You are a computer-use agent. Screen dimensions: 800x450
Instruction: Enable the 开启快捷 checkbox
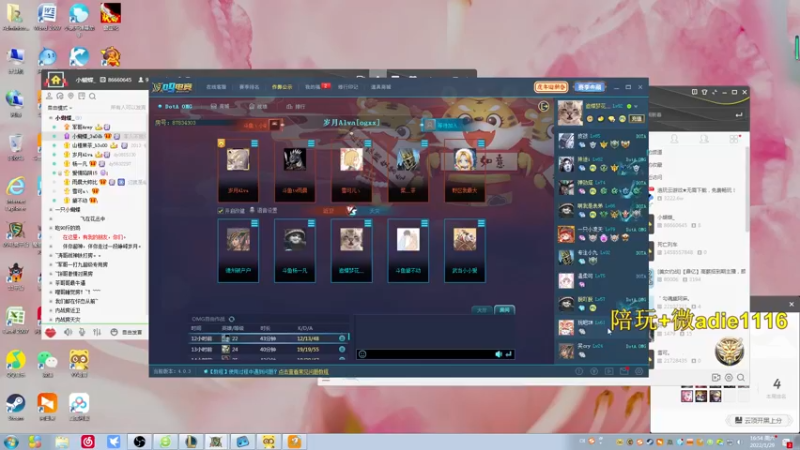click(220, 211)
